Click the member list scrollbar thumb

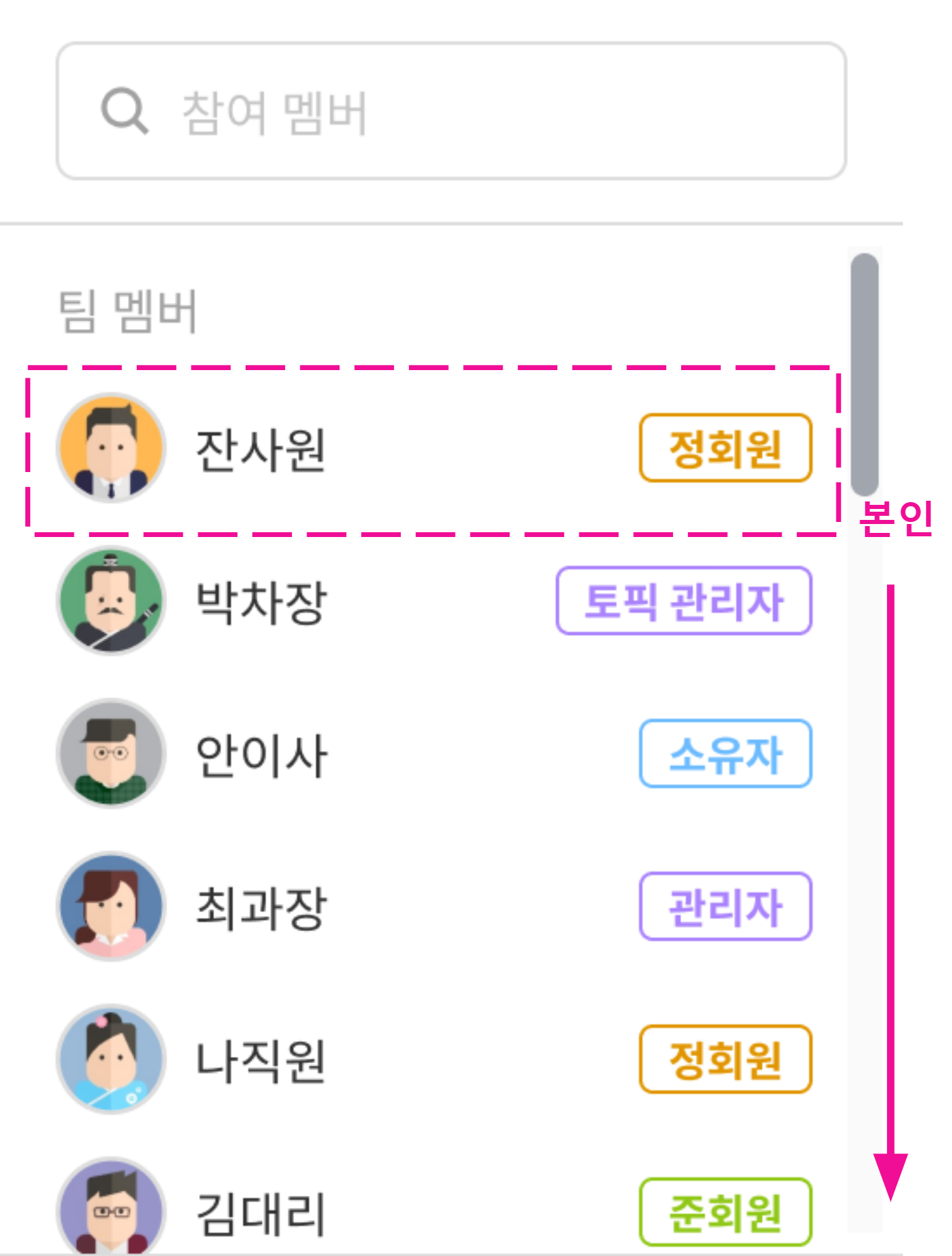[864, 374]
